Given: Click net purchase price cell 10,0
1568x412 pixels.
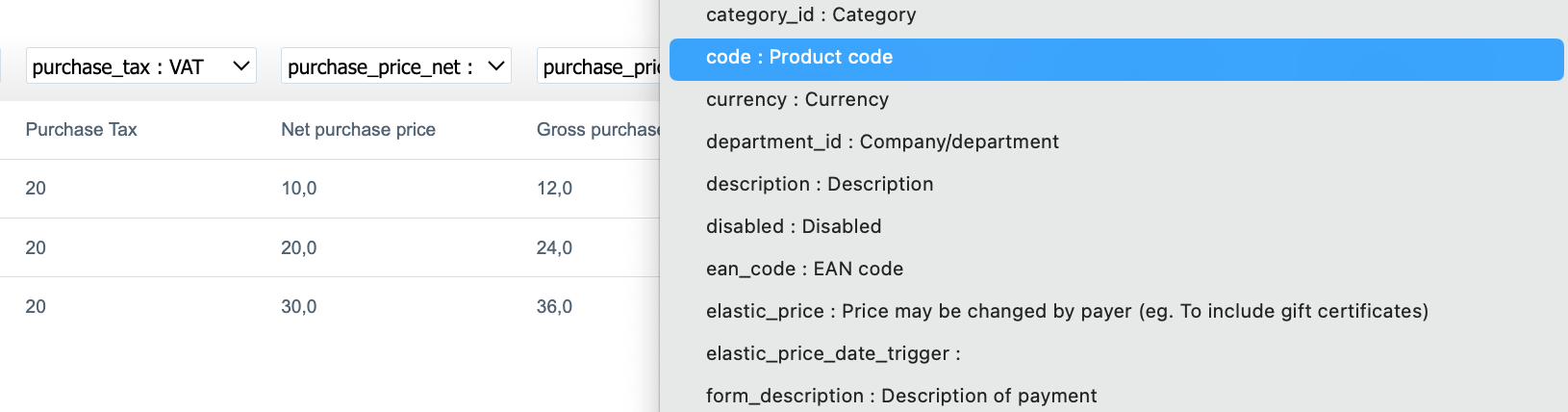Looking at the screenshot, I should (299, 189).
